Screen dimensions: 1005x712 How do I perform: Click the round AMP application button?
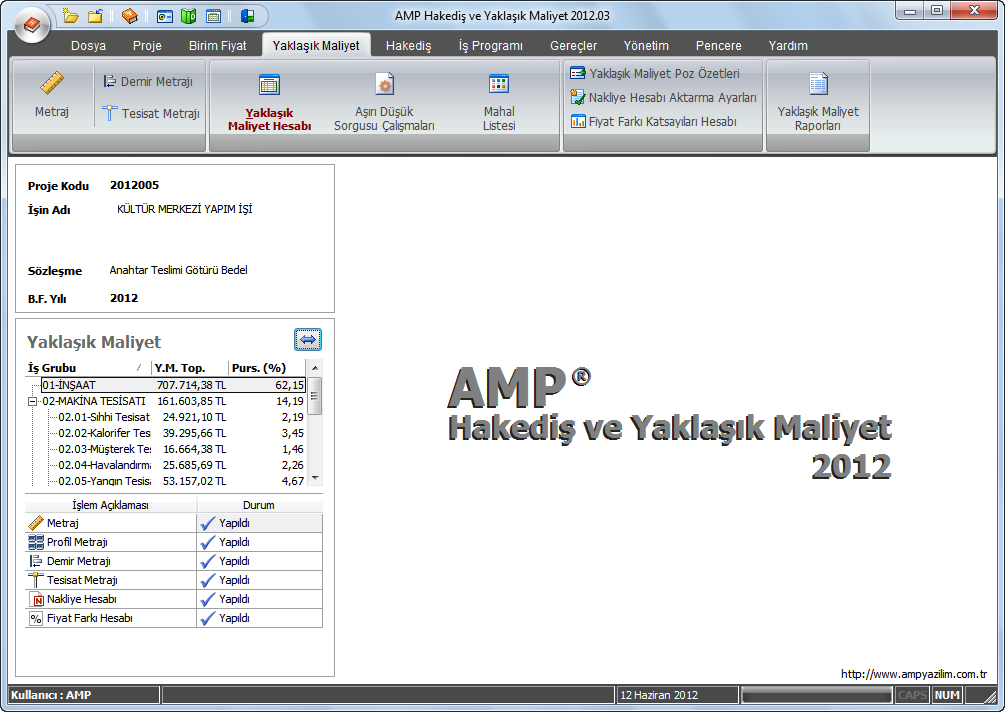coord(31,22)
